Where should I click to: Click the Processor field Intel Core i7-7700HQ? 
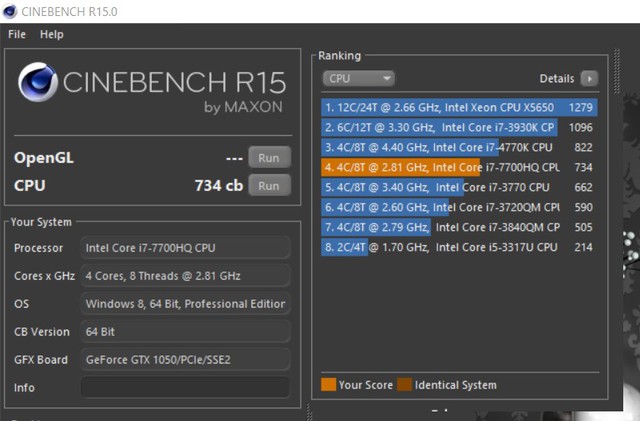(x=186, y=248)
